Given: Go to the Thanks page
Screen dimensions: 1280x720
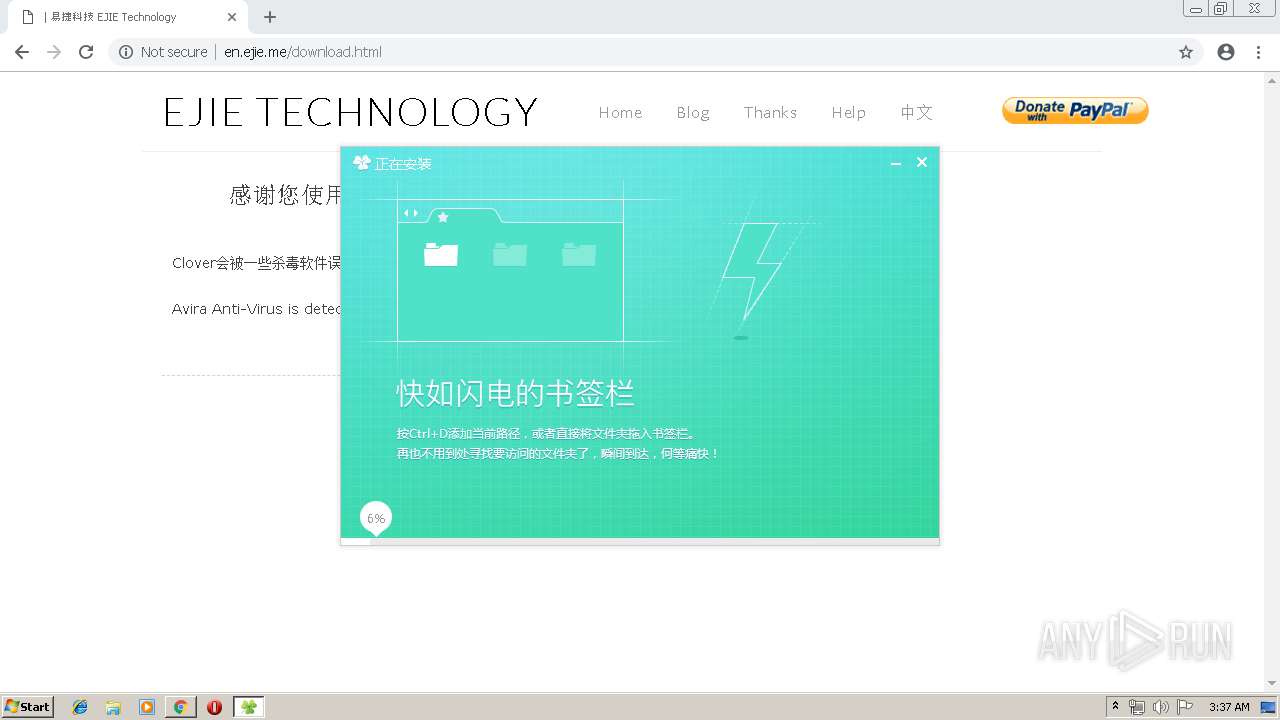Looking at the screenshot, I should [770, 112].
